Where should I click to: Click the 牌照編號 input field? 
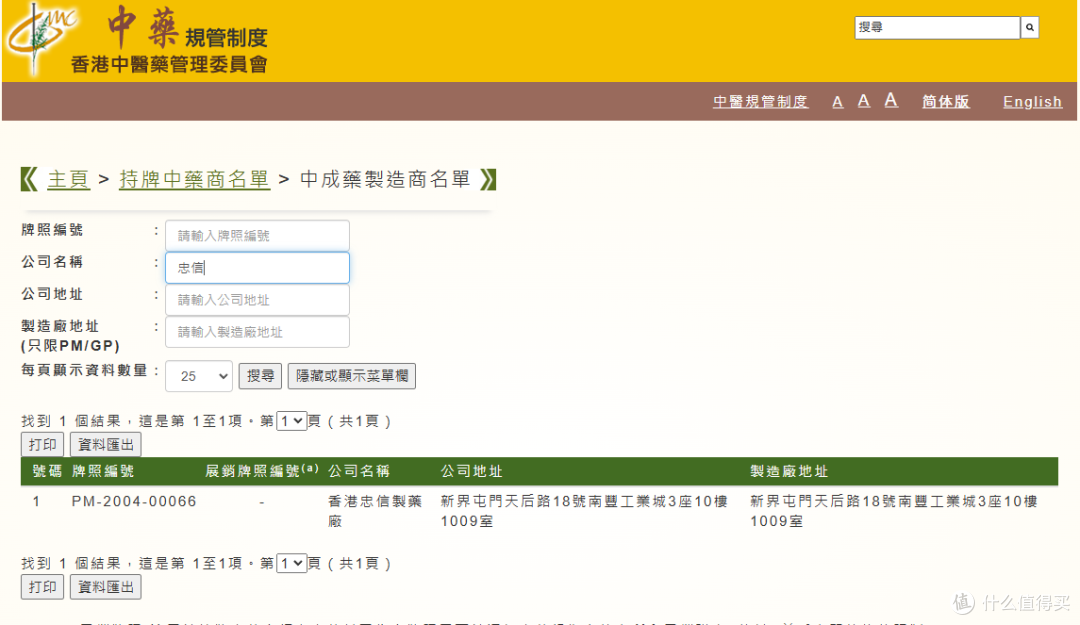(257, 236)
